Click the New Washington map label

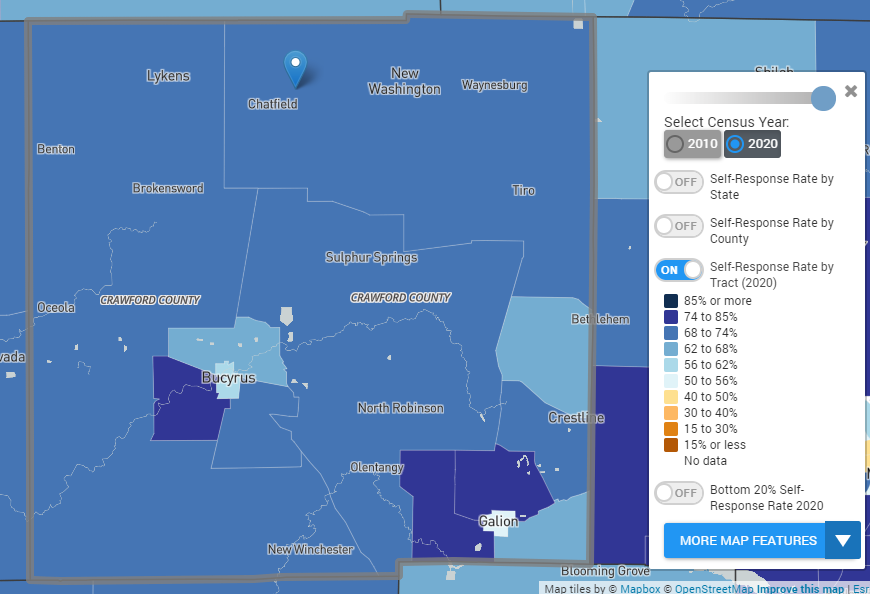coord(404,81)
